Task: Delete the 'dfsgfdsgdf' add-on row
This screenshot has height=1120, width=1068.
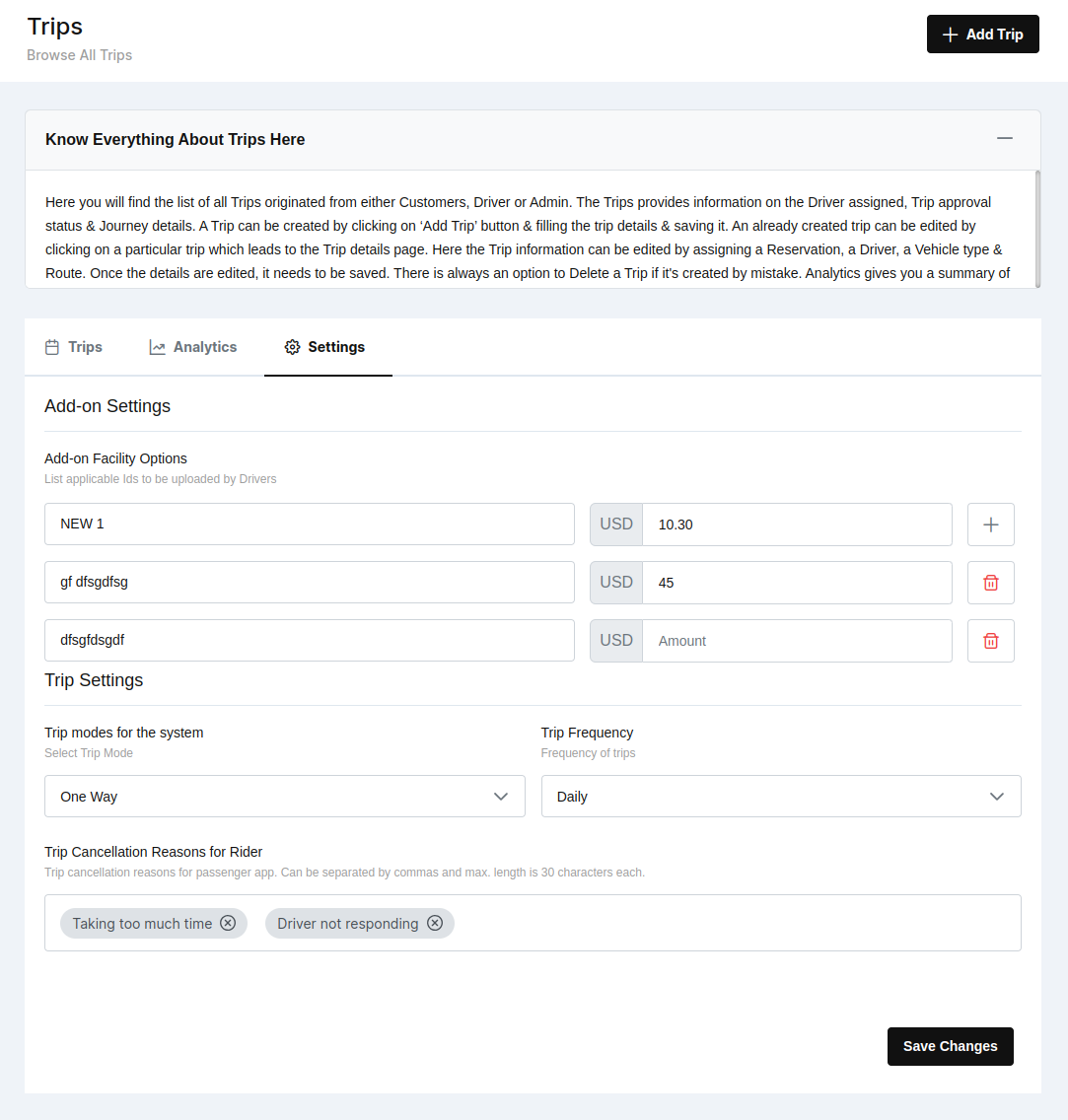Action: pos(991,641)
